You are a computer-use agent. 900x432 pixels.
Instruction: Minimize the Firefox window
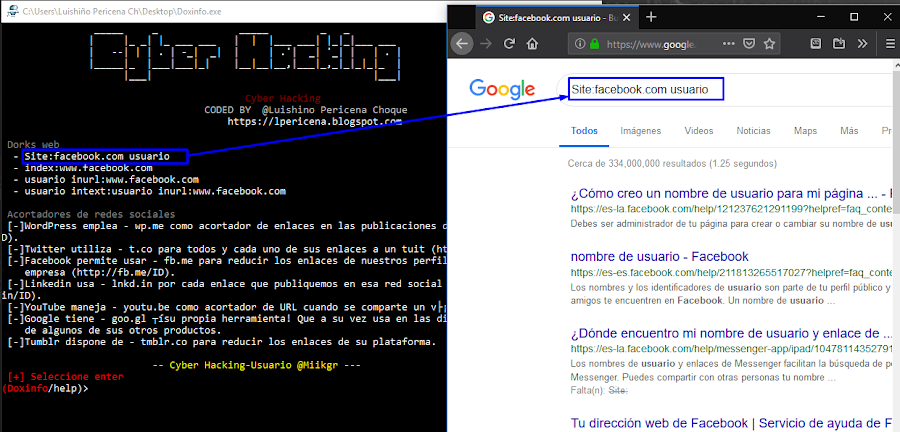tap(823, 17)
